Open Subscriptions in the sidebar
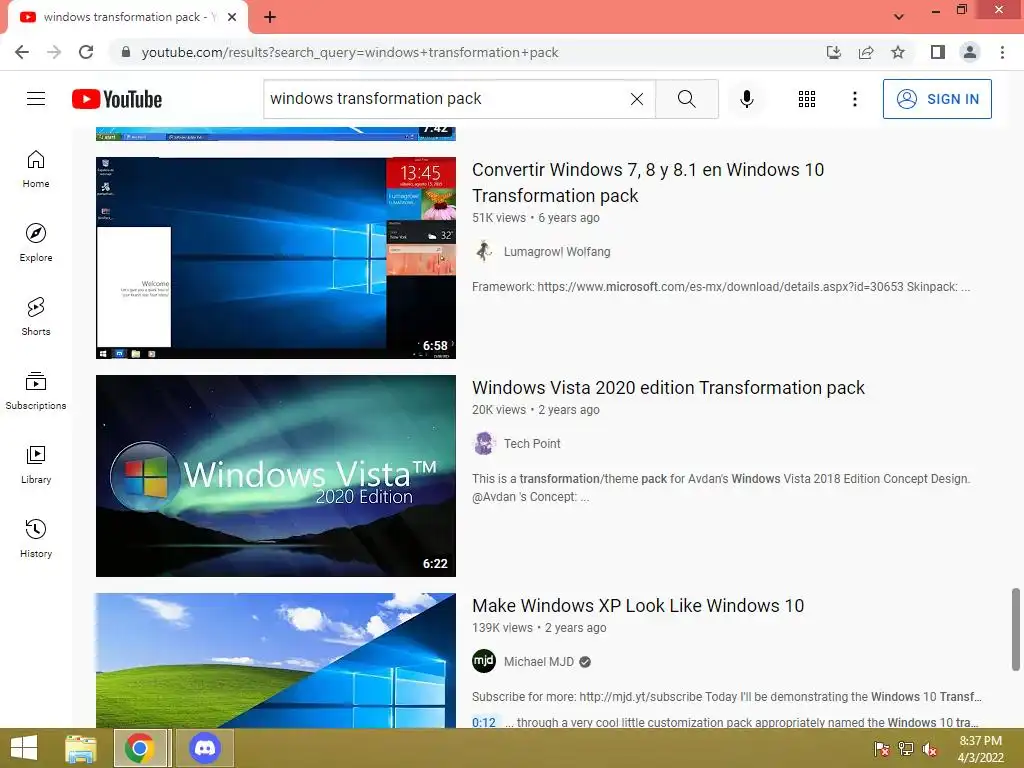The width and height of the screenshot is (1024, 768). click(36, 391)
